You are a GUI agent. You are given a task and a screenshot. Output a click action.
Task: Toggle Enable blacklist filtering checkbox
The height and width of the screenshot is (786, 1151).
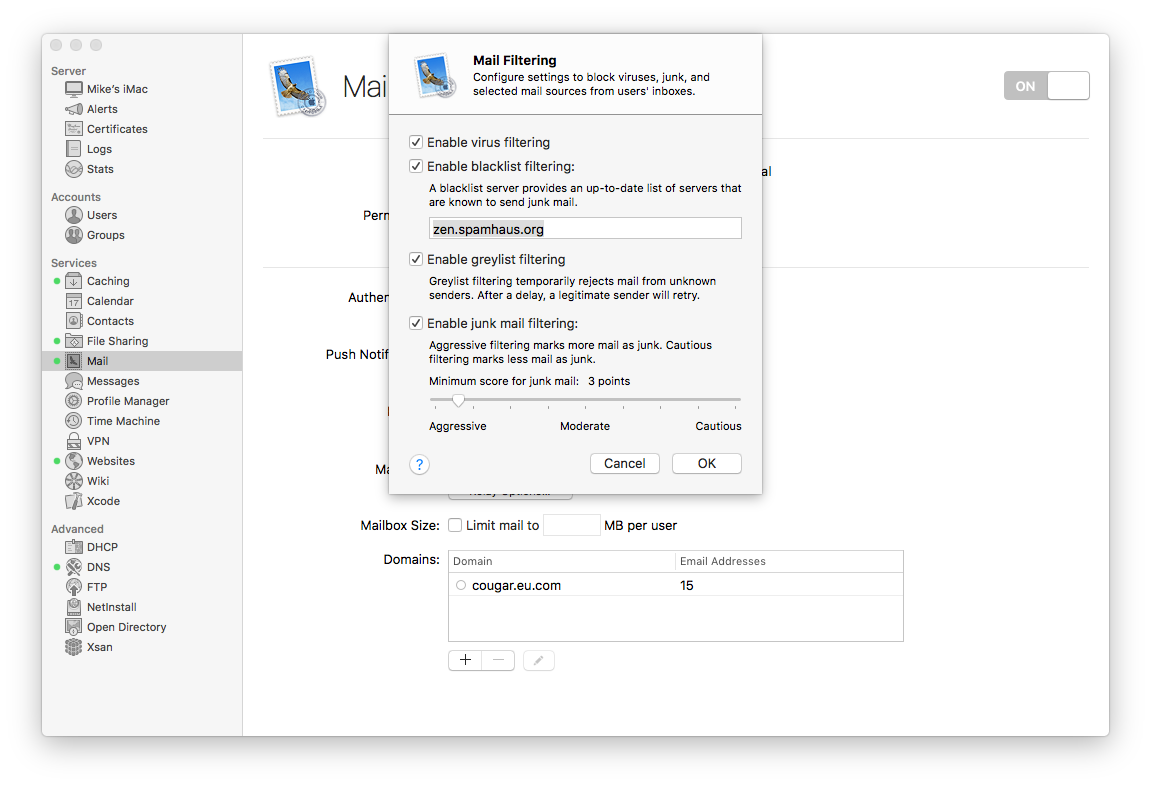pyautogui.click(x=416, y=166)
